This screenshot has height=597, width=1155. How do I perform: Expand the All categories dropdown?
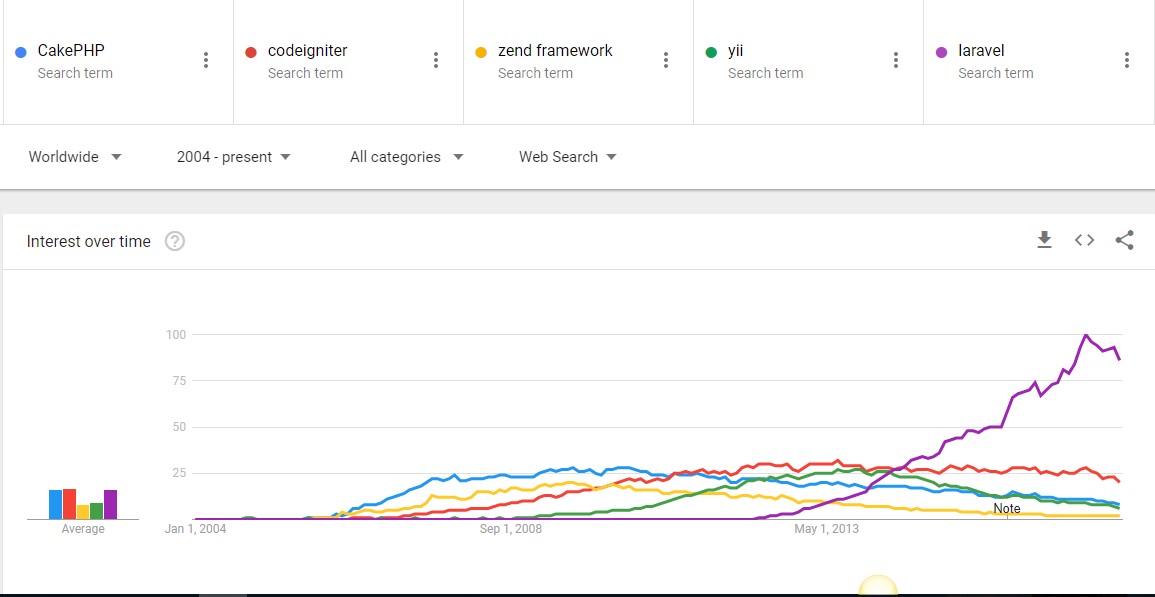click(407, 157)
